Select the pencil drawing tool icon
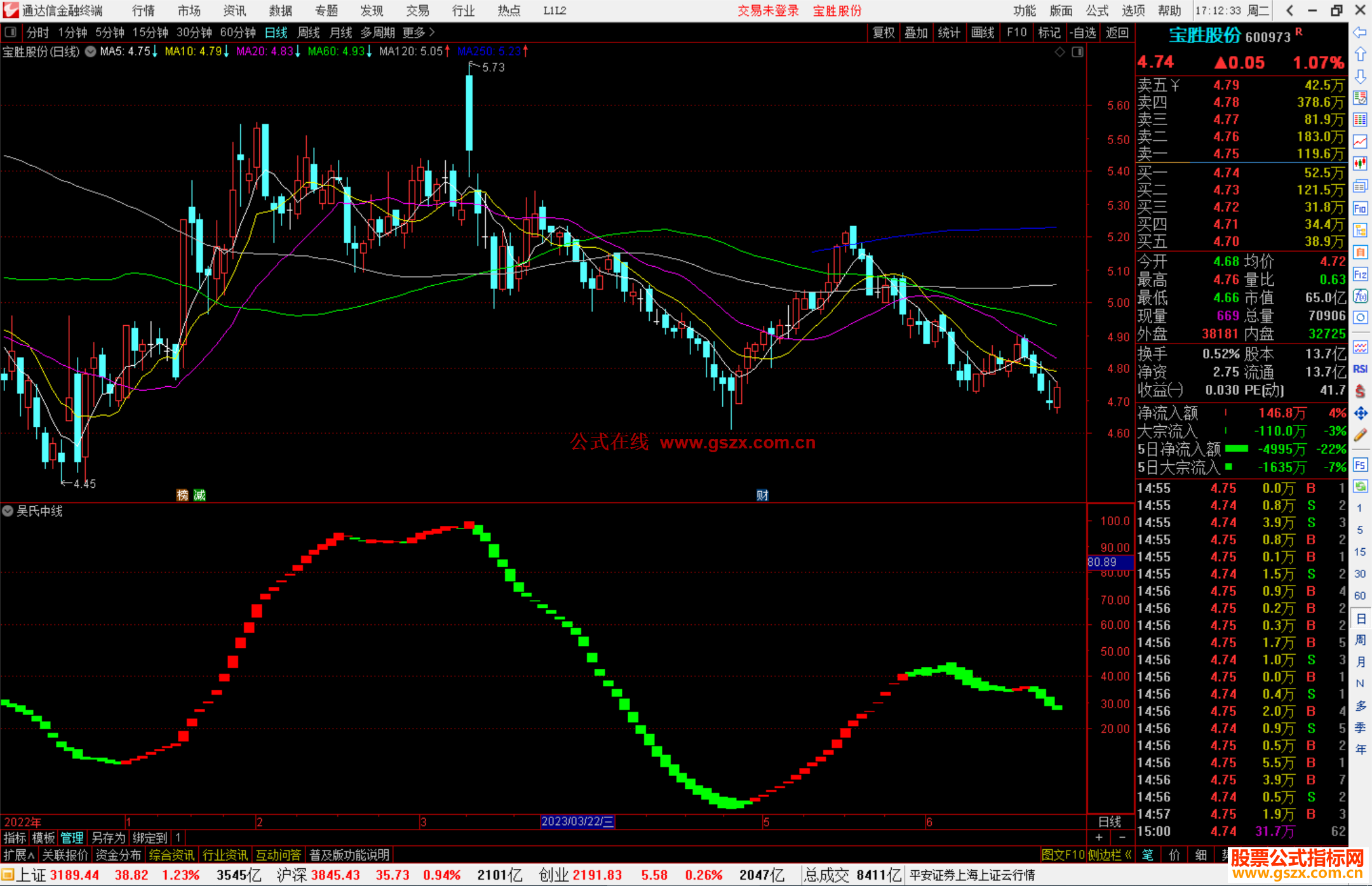 pos(1360,435)
